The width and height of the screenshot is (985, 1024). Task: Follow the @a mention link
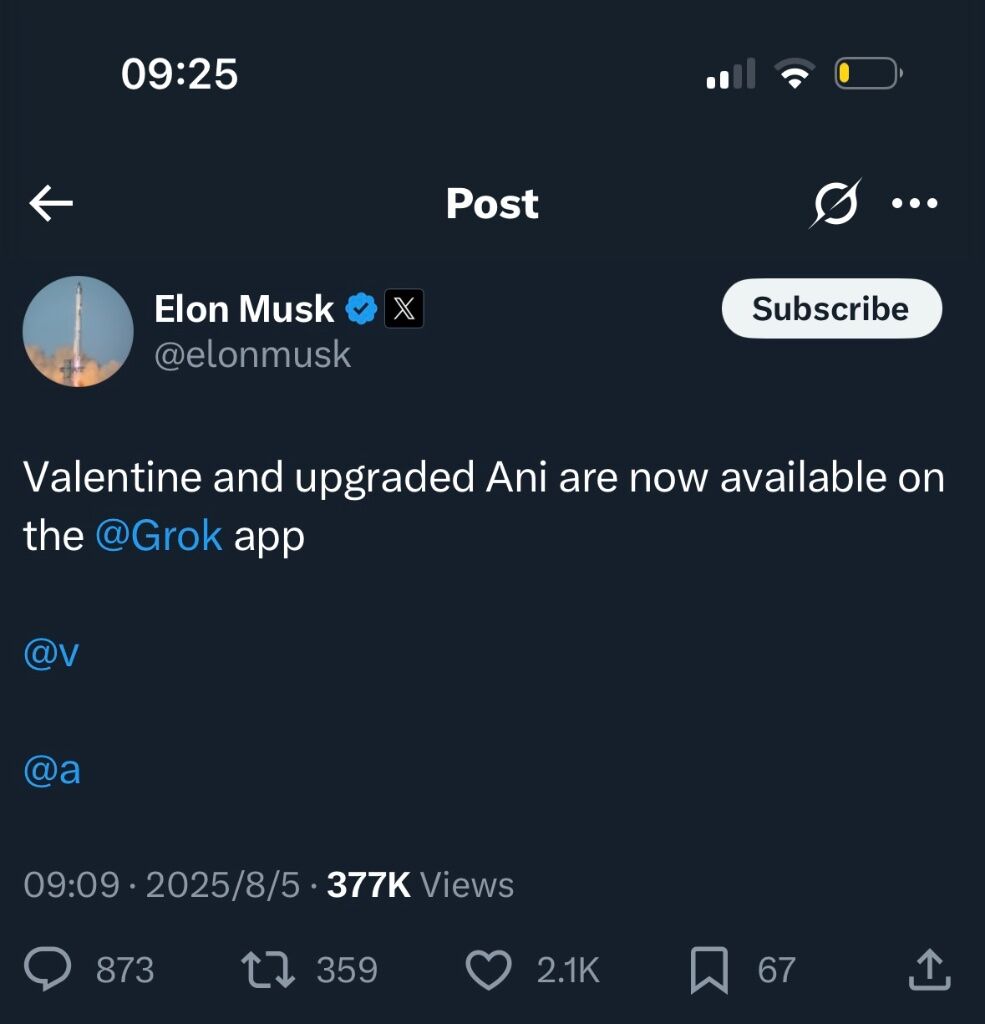click(52, 771)
